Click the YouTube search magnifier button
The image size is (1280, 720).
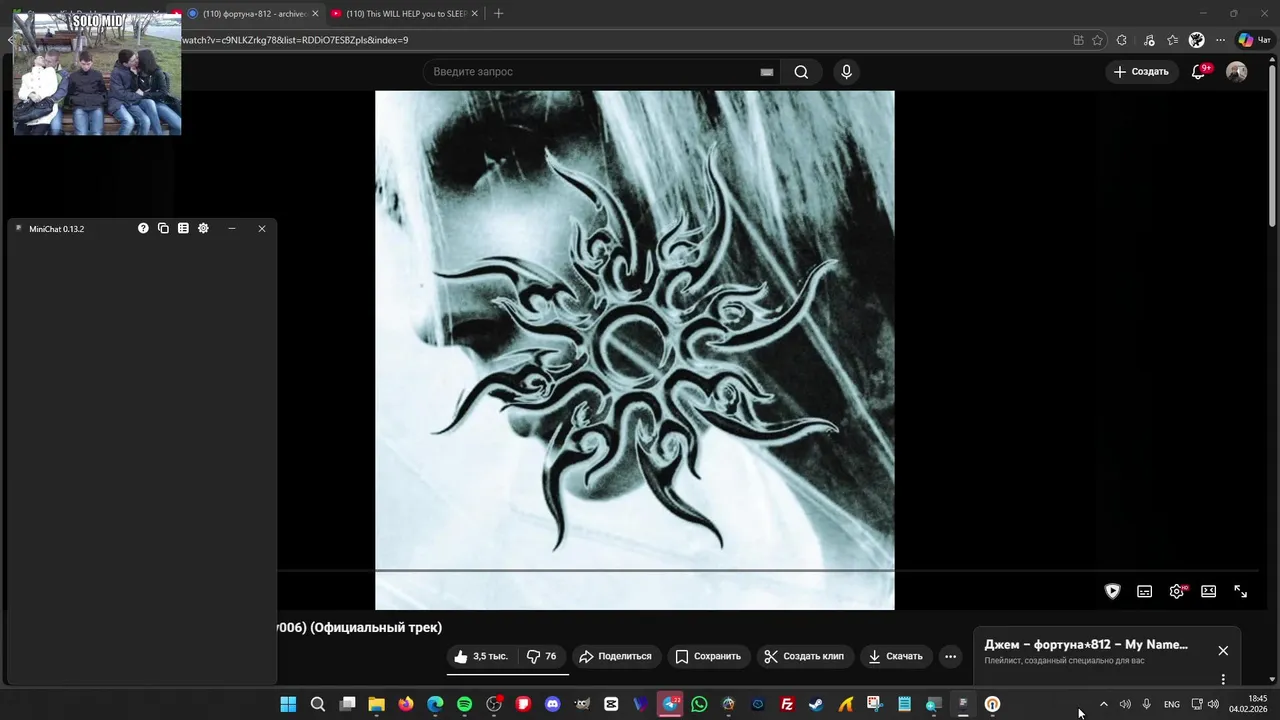[801, 72]
